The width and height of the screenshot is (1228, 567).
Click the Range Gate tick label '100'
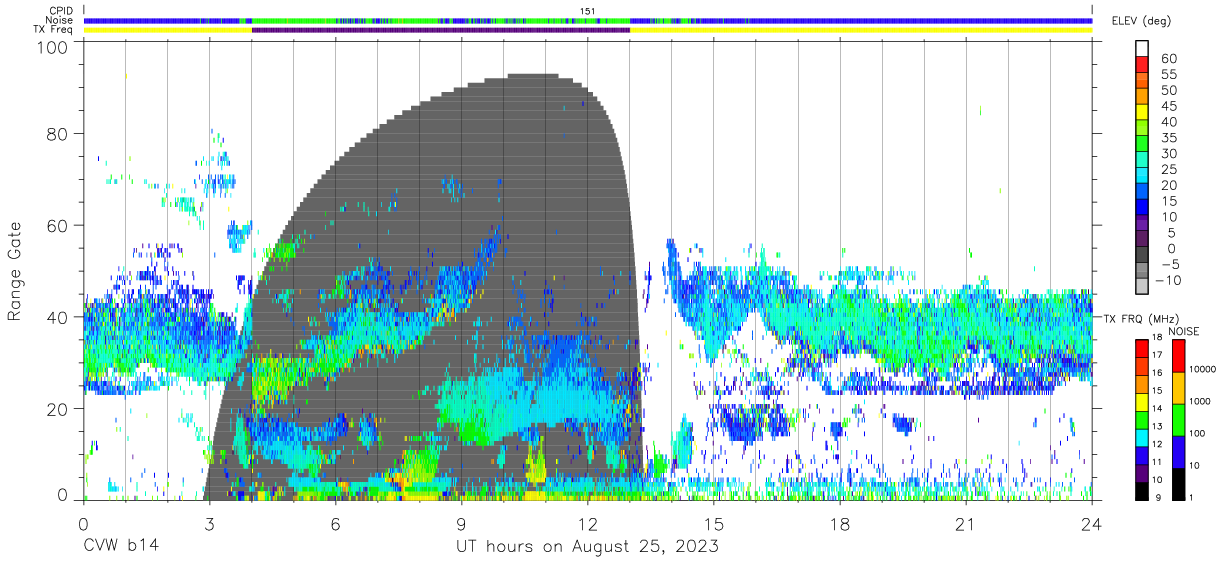[54, 46]
